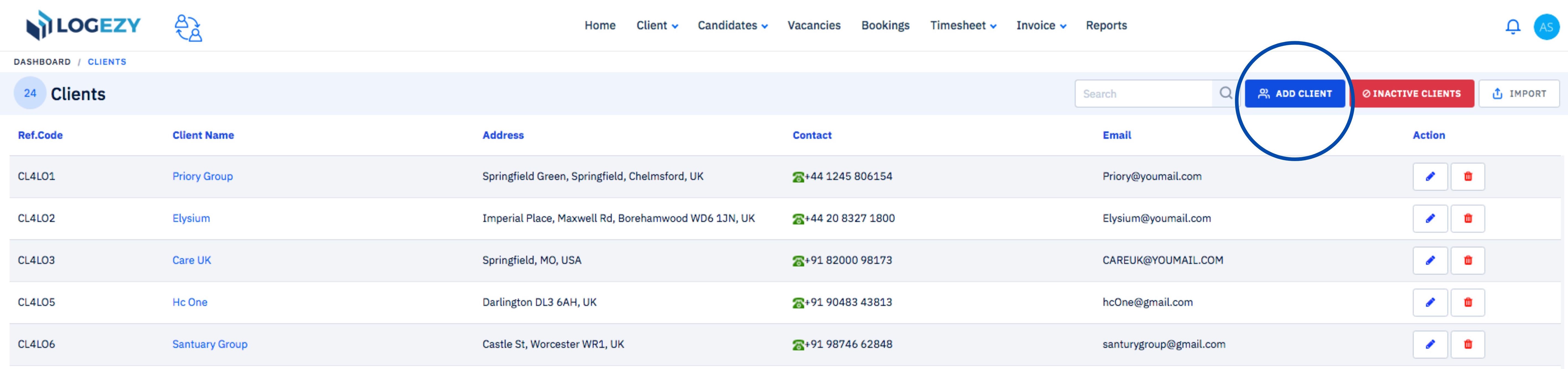The height and width of the screenshot is (369, 1568).
Task: Delete the Care UK client
Action: point(1468,261)
